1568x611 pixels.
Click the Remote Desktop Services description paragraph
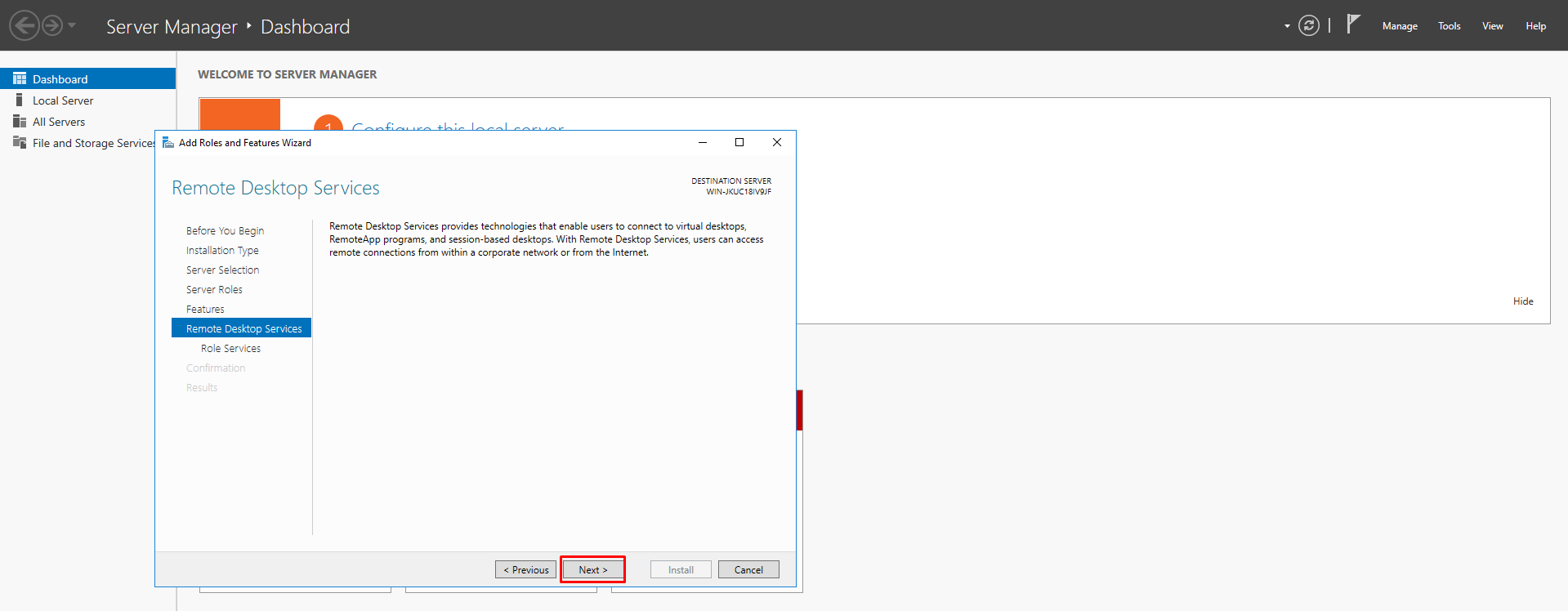(x=546, y=239)
